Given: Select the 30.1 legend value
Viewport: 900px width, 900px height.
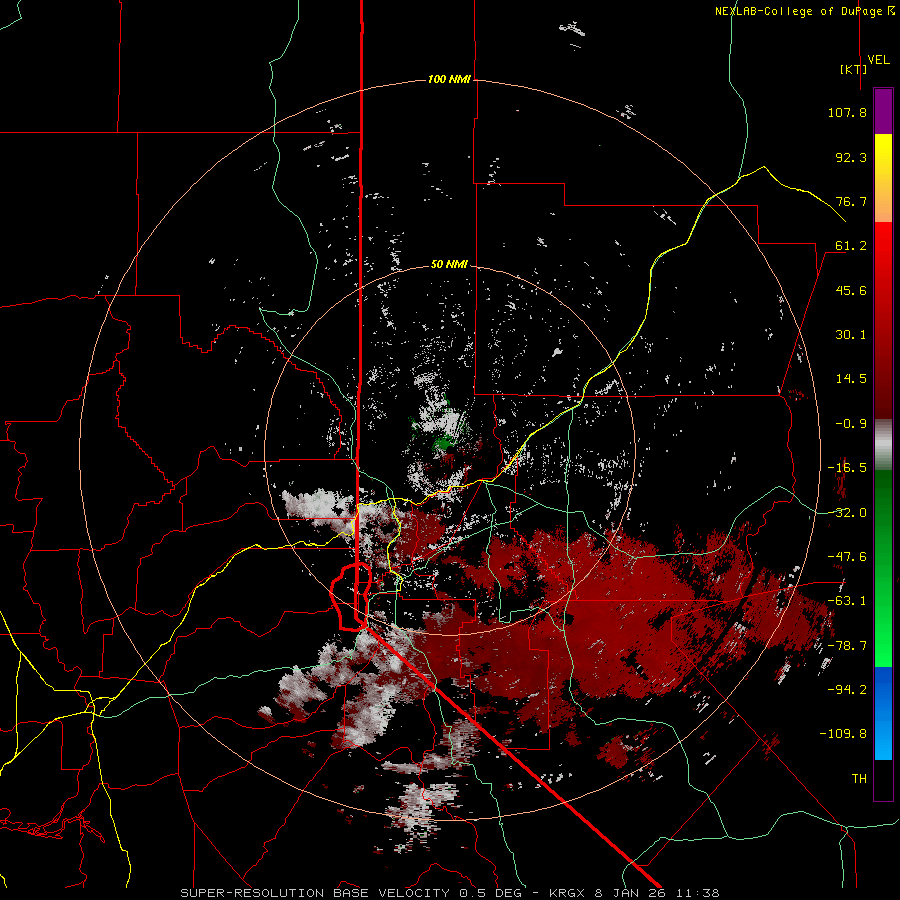Looking at the screenshot, I should tap(851, 335).
